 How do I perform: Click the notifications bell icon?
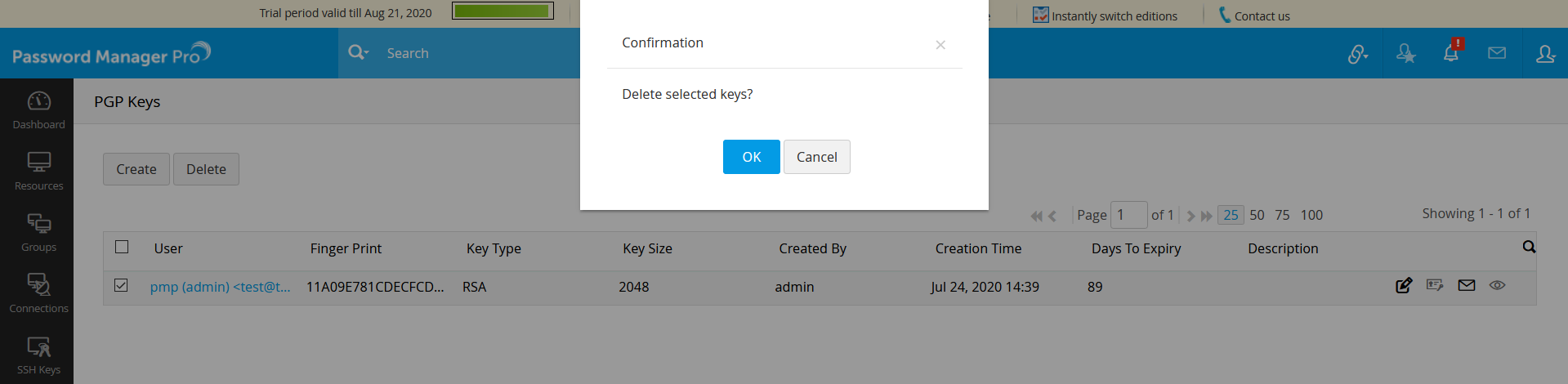click(x=1451, y=53)
